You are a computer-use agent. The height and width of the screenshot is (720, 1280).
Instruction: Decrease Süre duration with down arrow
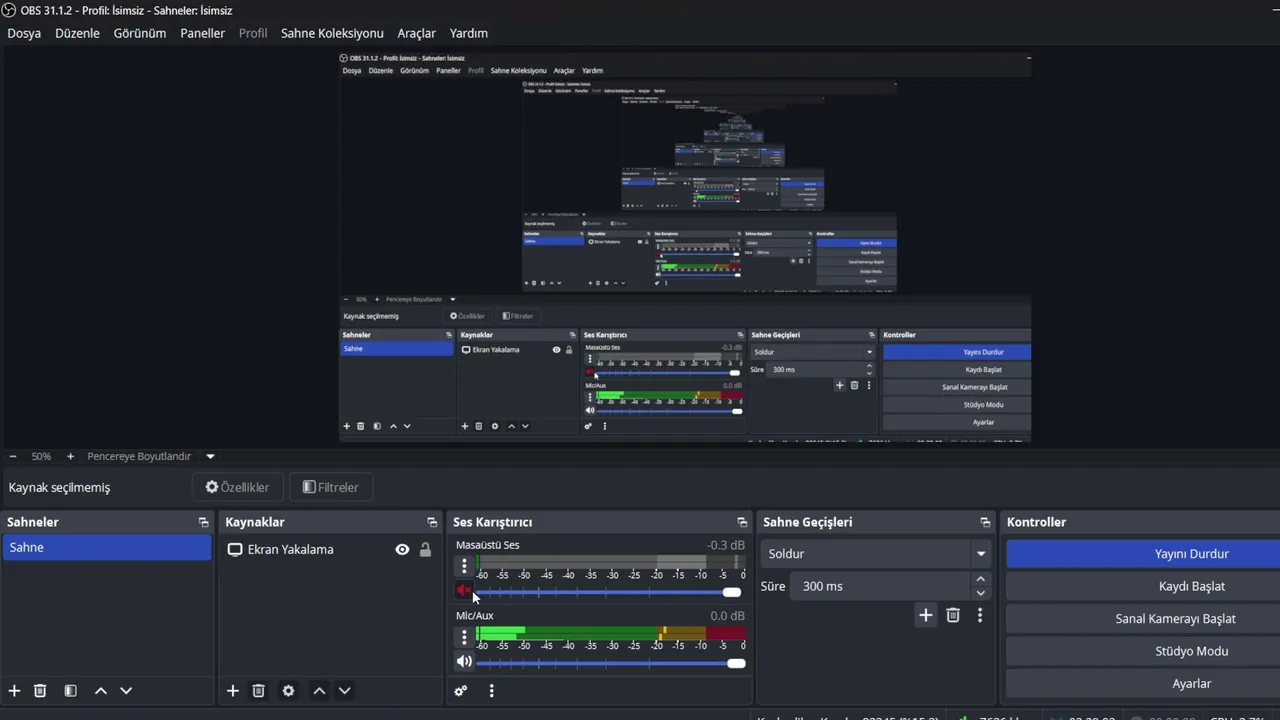pos(980,593)
